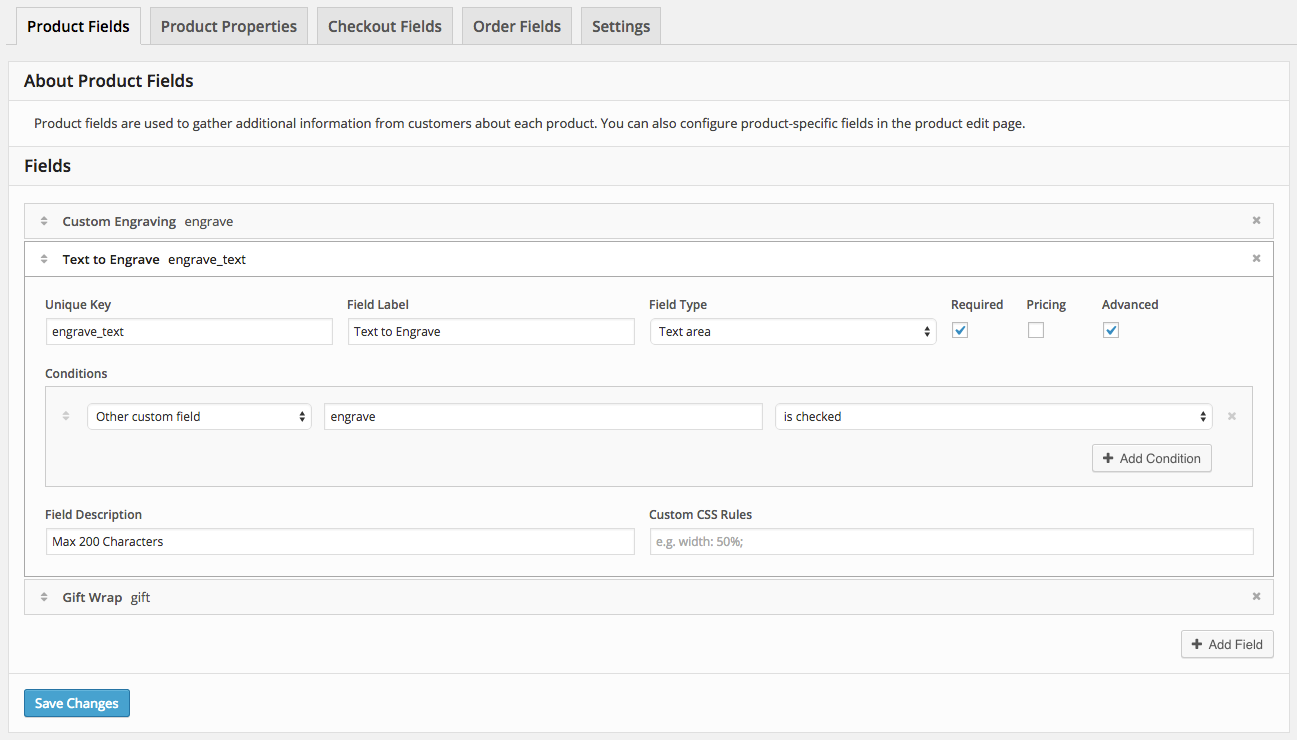Switch to the Checkout Fields tab
The width and height of the screenshot is (1297, 740).
[x=385, y=27]
